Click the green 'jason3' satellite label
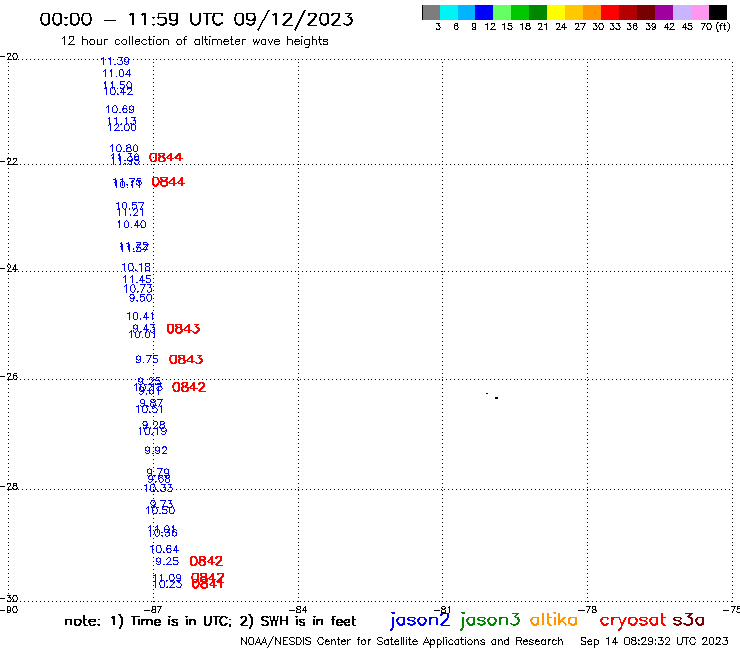 (490, 620)
